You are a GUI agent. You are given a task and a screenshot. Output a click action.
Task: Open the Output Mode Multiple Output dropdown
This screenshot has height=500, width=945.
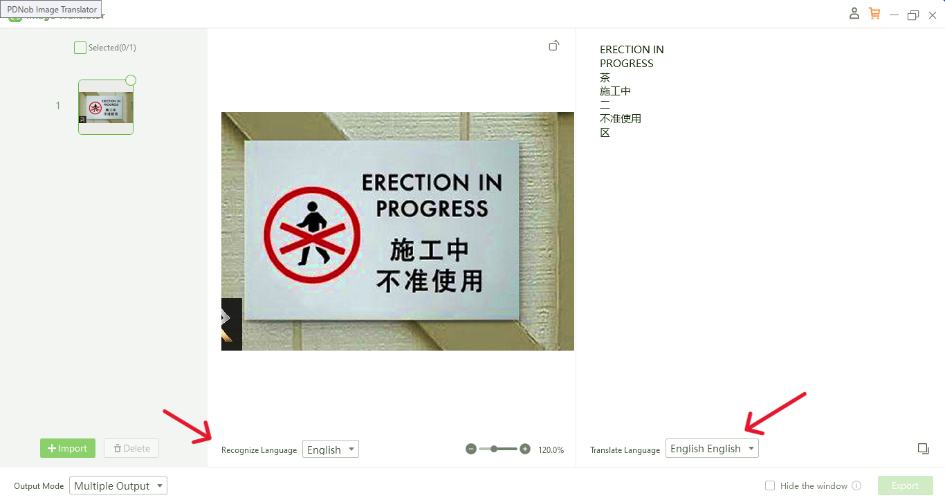click(x=118, y=486)
